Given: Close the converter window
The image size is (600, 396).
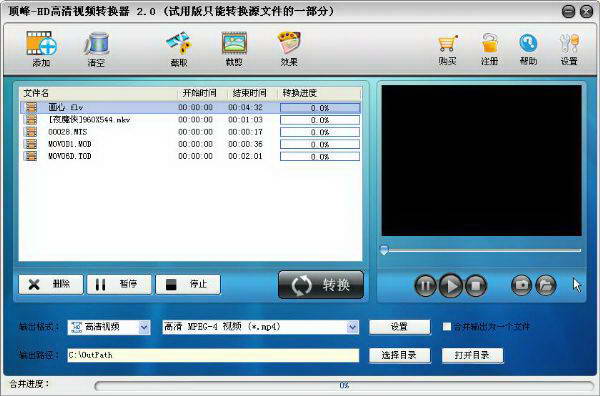Looking at the screenshot, I should click(586, 11).
